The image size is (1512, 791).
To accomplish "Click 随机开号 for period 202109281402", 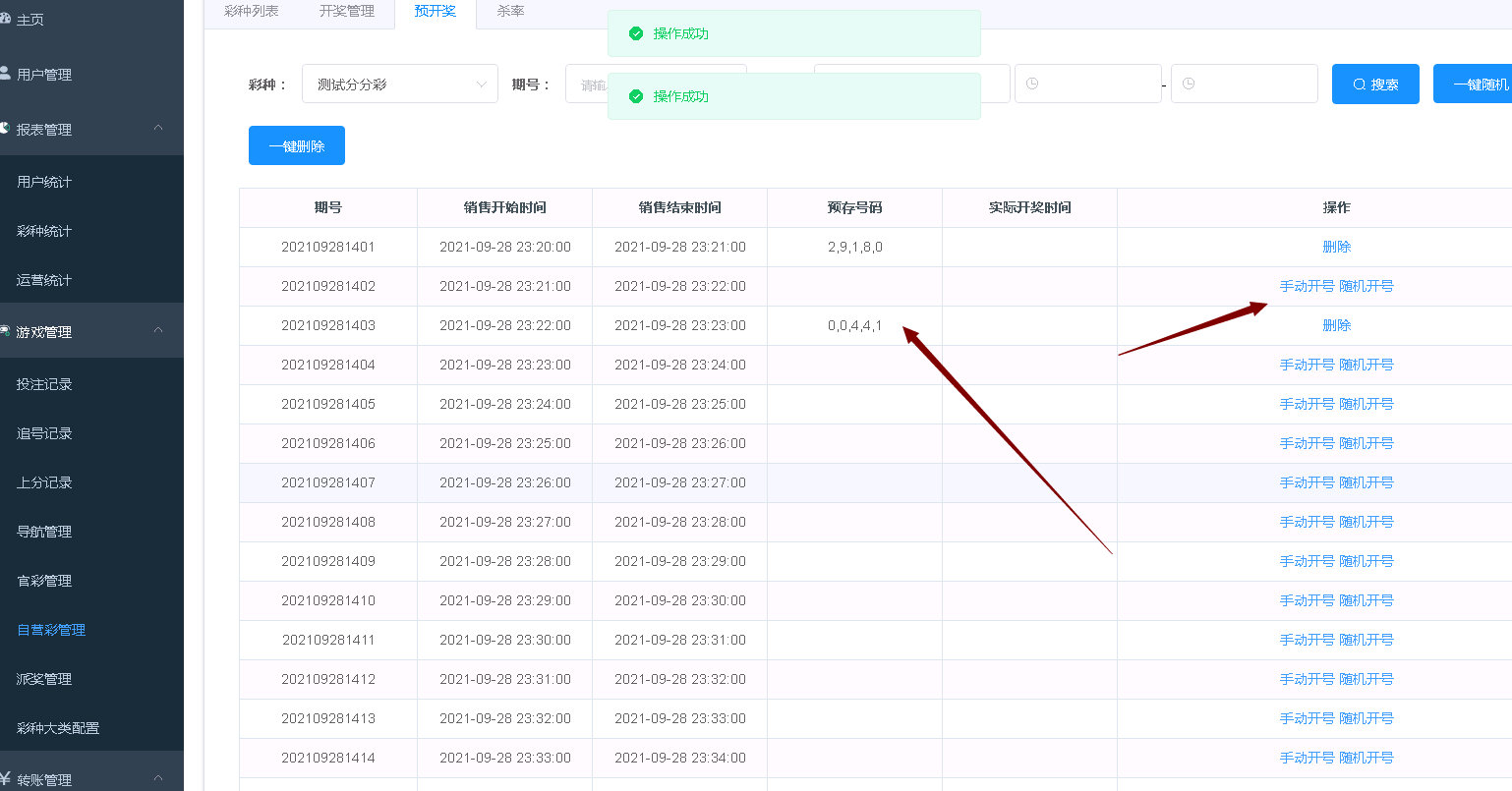I will [1367, 286].
